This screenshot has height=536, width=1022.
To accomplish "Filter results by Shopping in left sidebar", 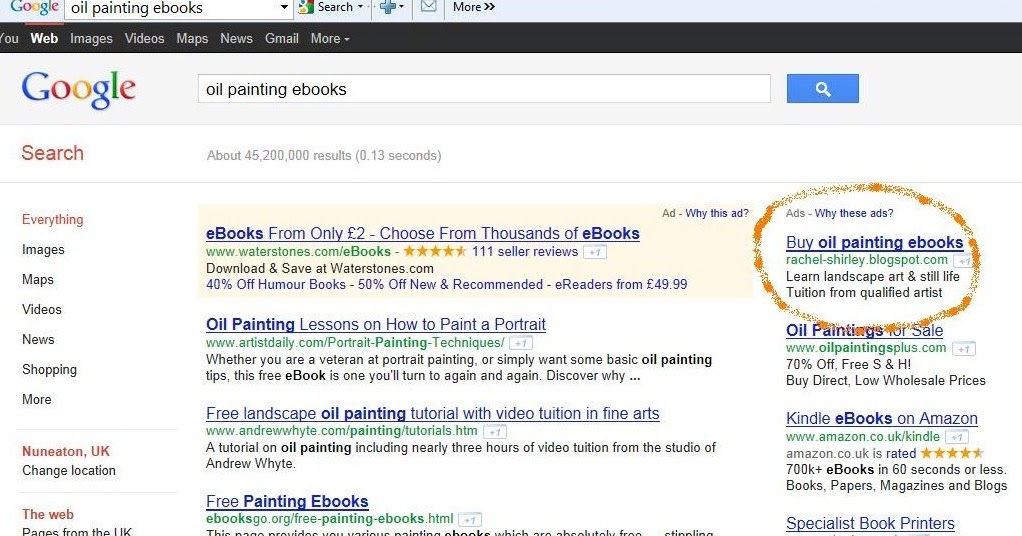I will click(50, 370).
